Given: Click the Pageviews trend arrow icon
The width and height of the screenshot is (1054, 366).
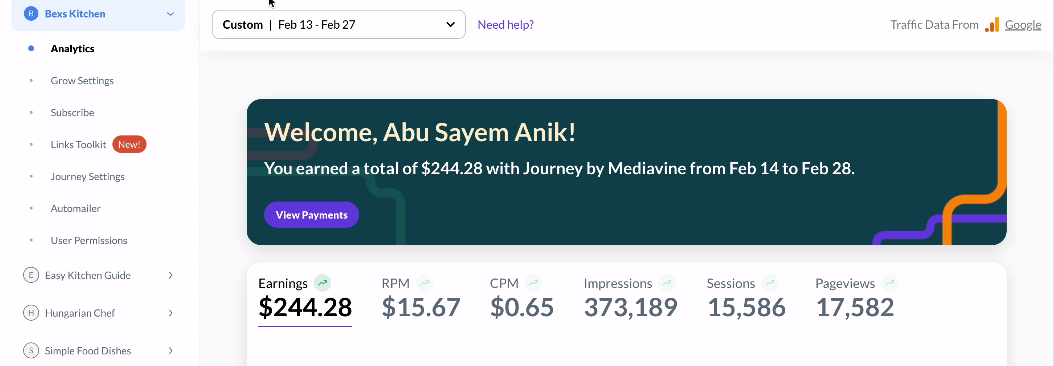Looking at the screenshot, I should (x=889, y=283).
